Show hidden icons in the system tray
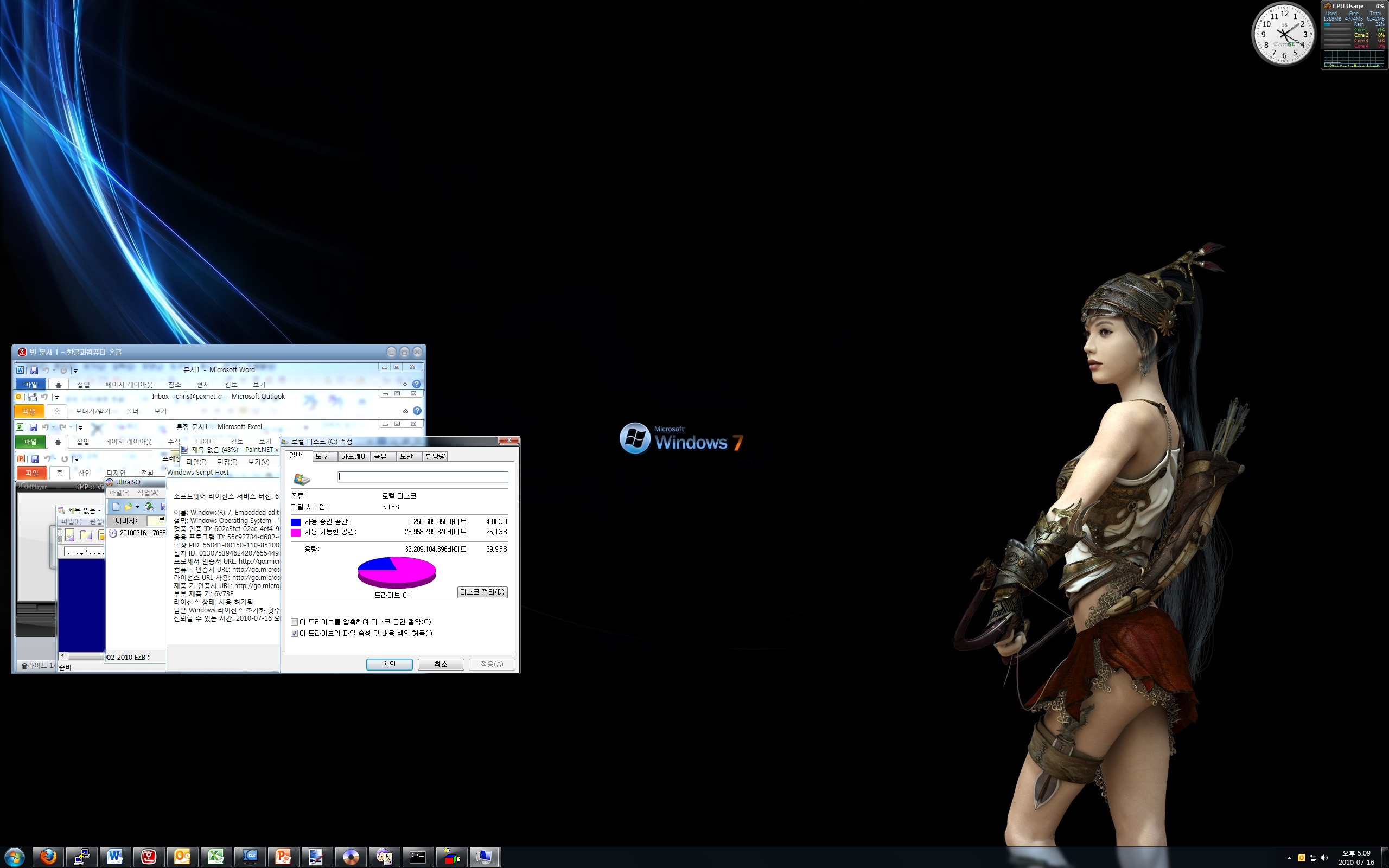The image size is (1389, 868). 1289,858
